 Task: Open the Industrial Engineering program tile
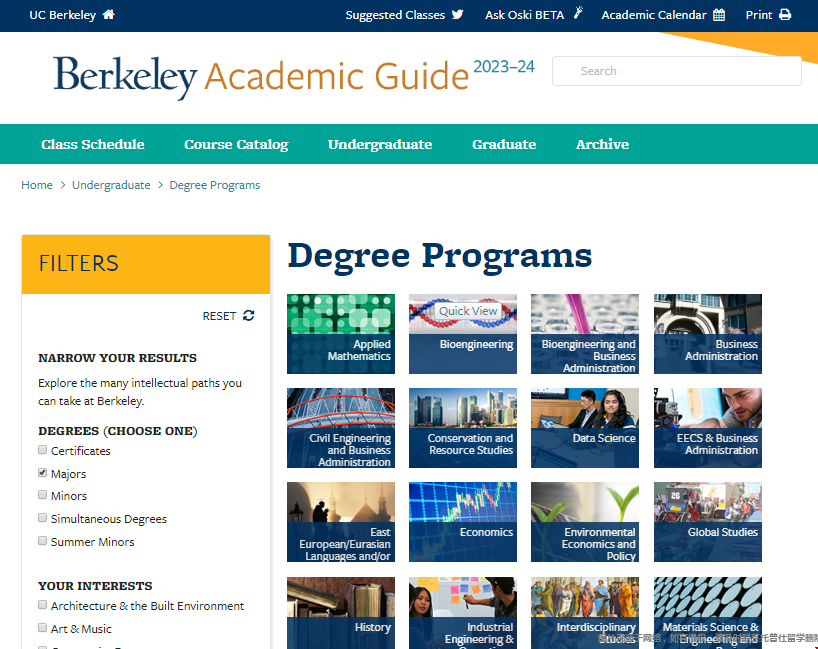(x=463, y=613)
